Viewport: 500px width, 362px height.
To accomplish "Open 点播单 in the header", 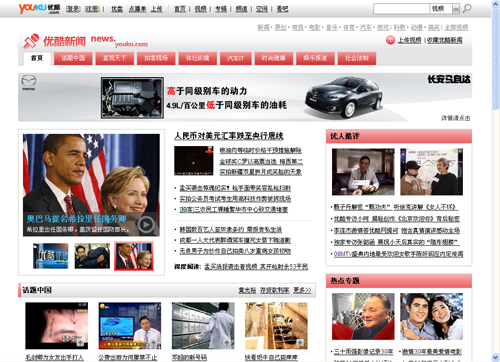I will tap(138, 9).
